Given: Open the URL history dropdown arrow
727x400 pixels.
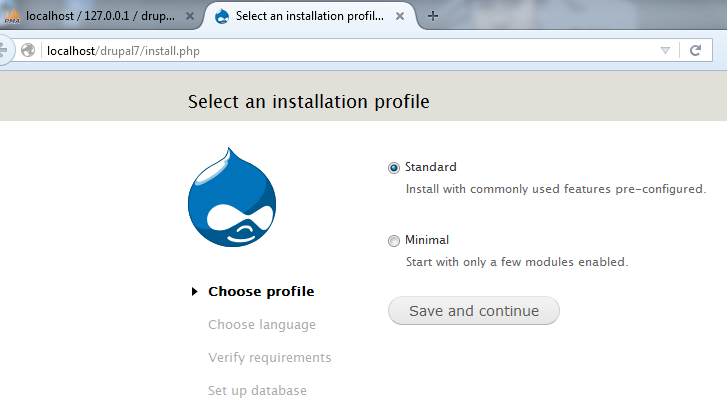Looking at the screenshot, I should [x=665, y=50].
